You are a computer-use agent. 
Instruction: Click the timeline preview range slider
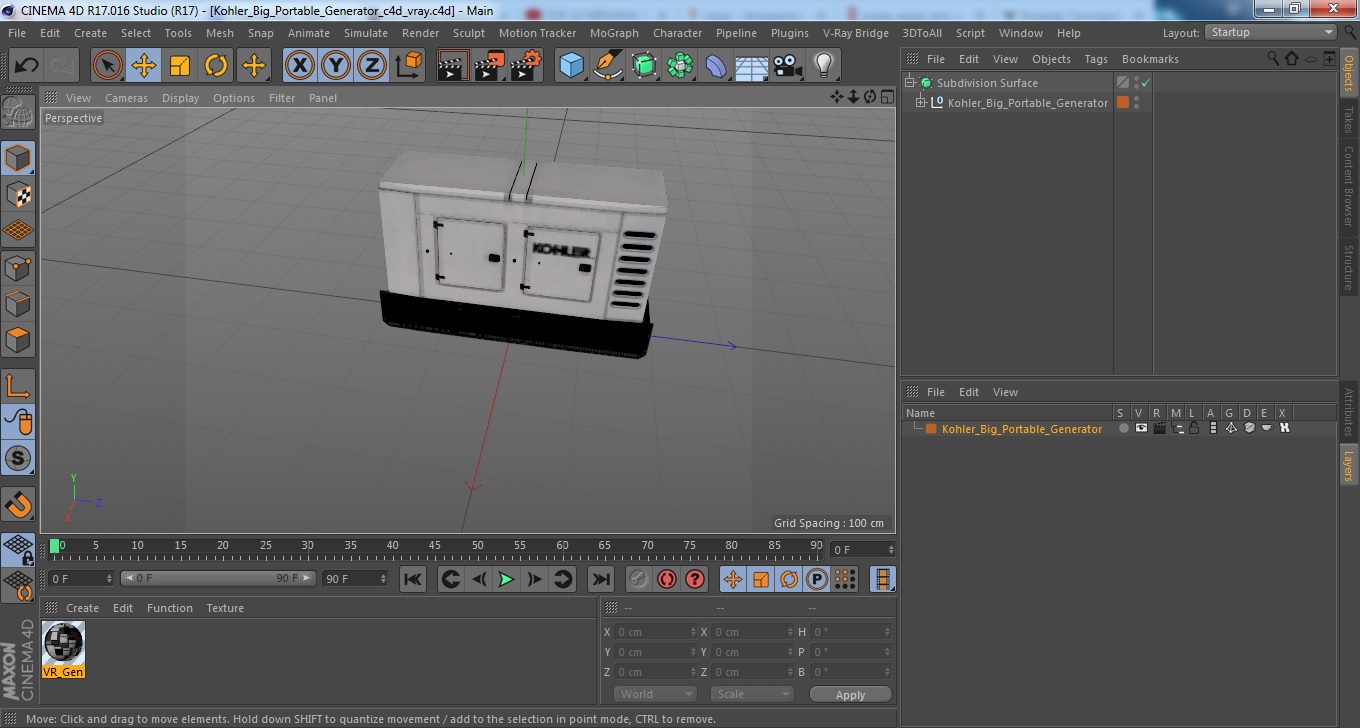(x=218, y=578)
